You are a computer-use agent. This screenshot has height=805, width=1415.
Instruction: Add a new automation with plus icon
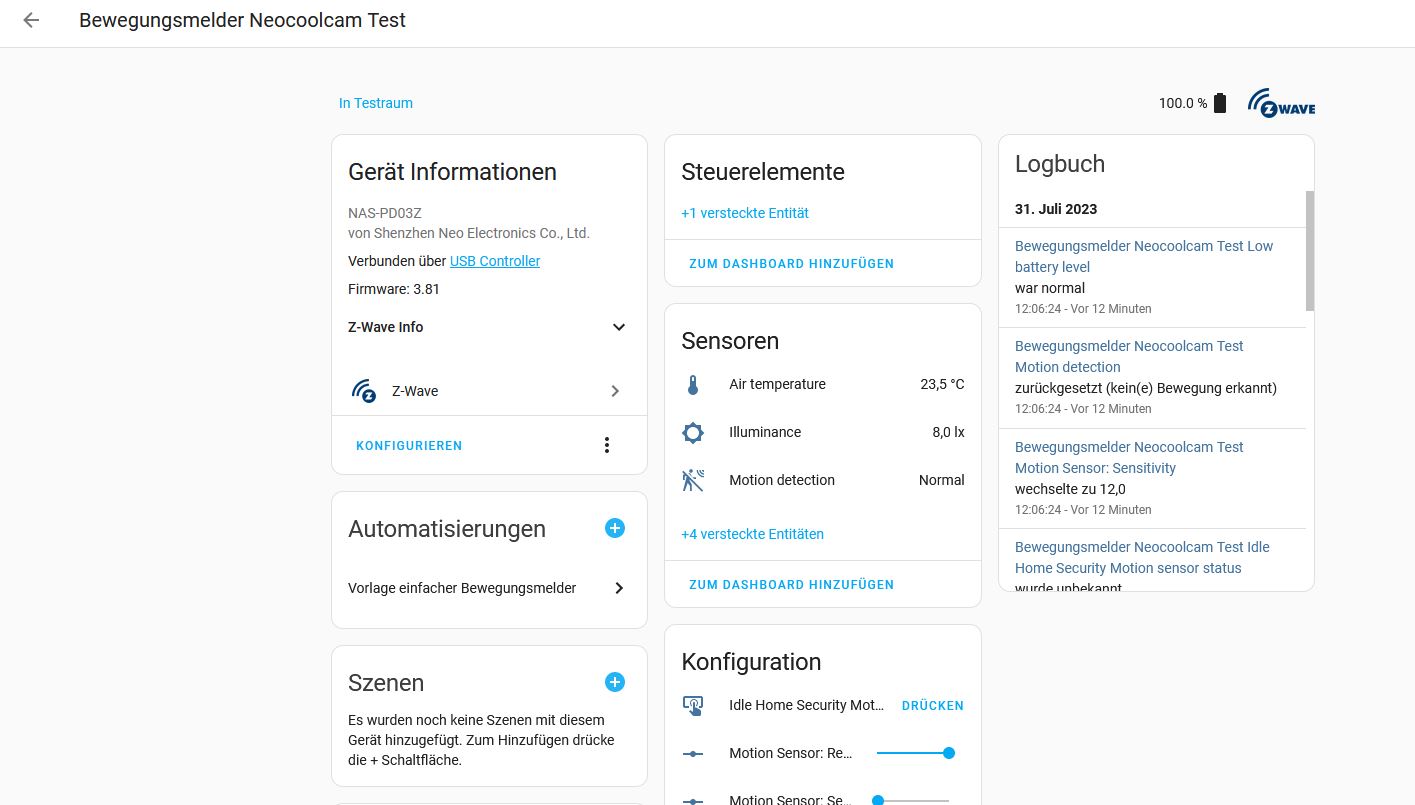coord(615,528)
